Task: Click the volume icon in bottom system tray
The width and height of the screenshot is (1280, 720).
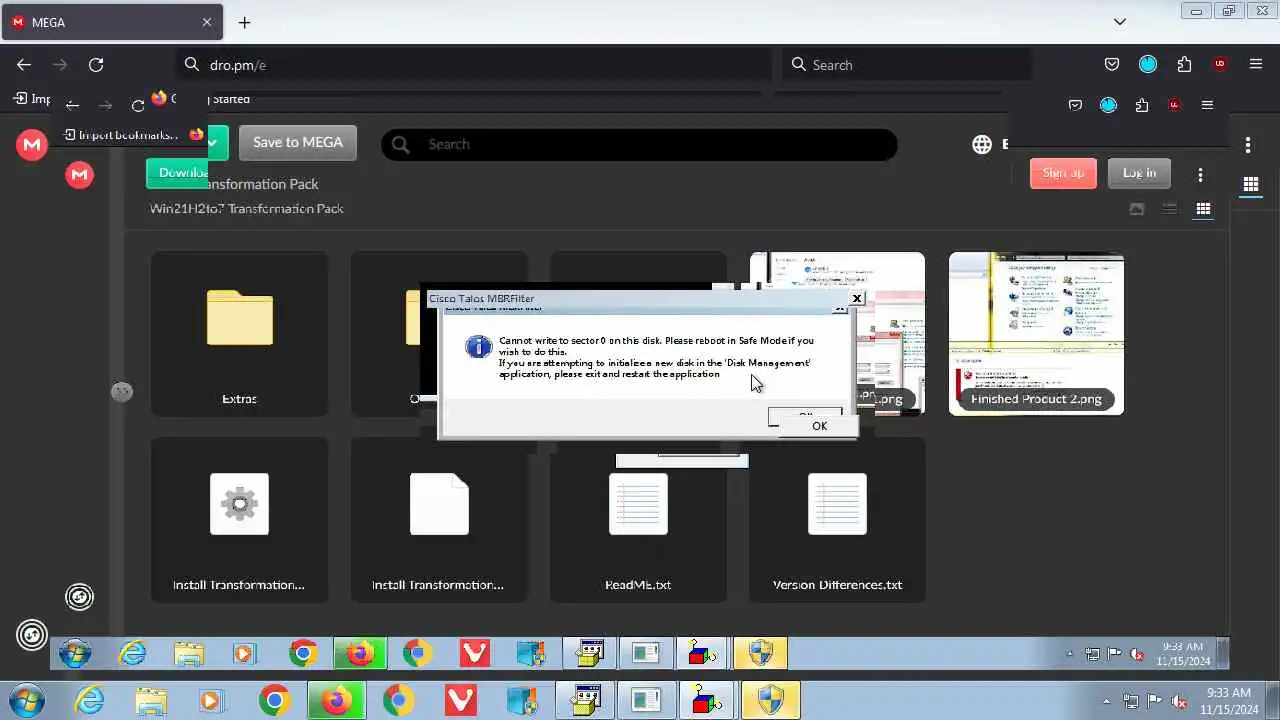Action: tap(1182, 701)
